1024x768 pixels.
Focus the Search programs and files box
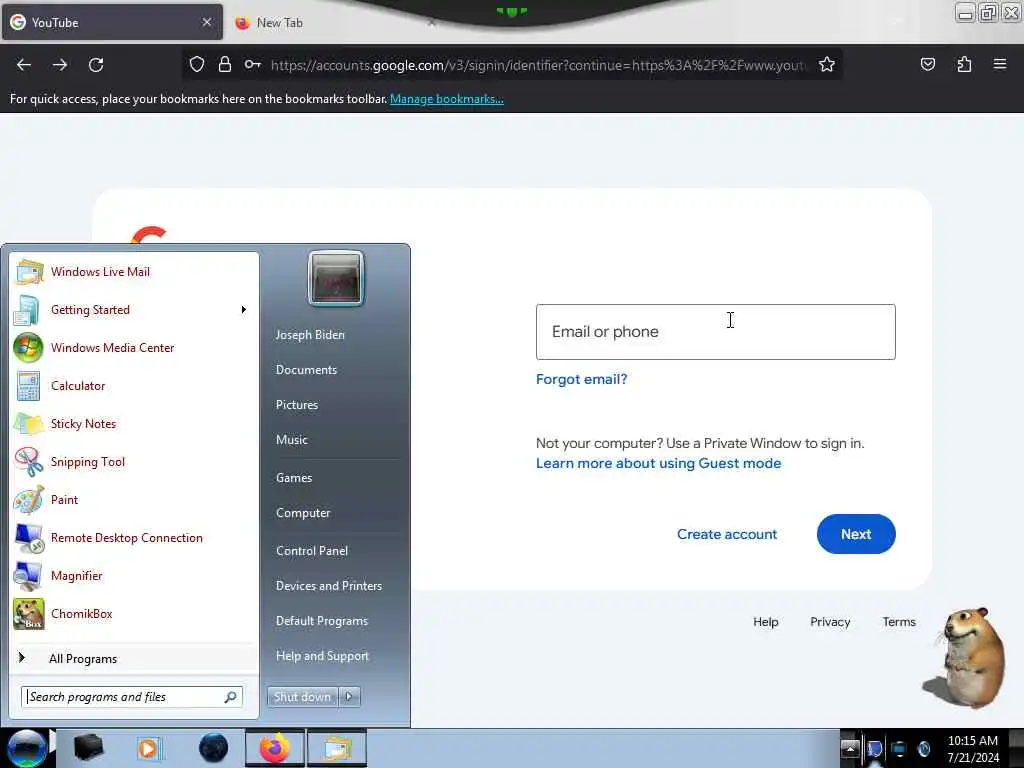tap(131, 697)
